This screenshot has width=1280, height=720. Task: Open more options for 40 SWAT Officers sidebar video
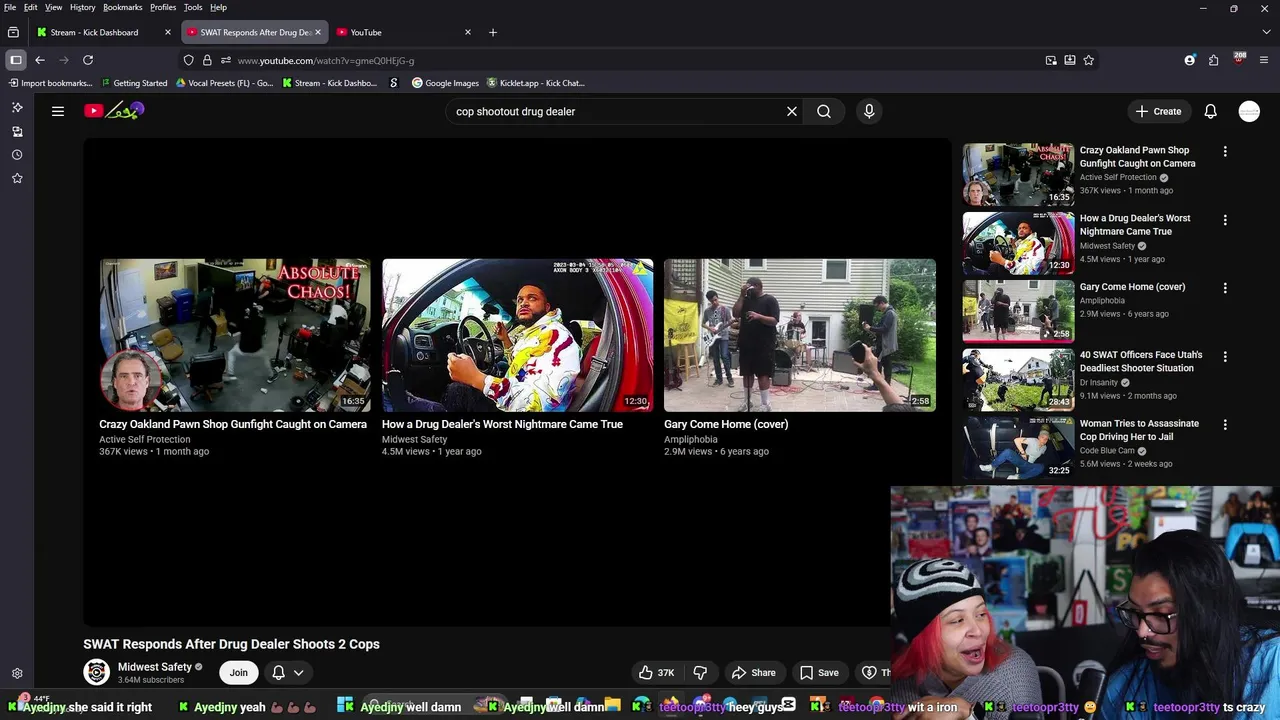tap(1225, 356)
